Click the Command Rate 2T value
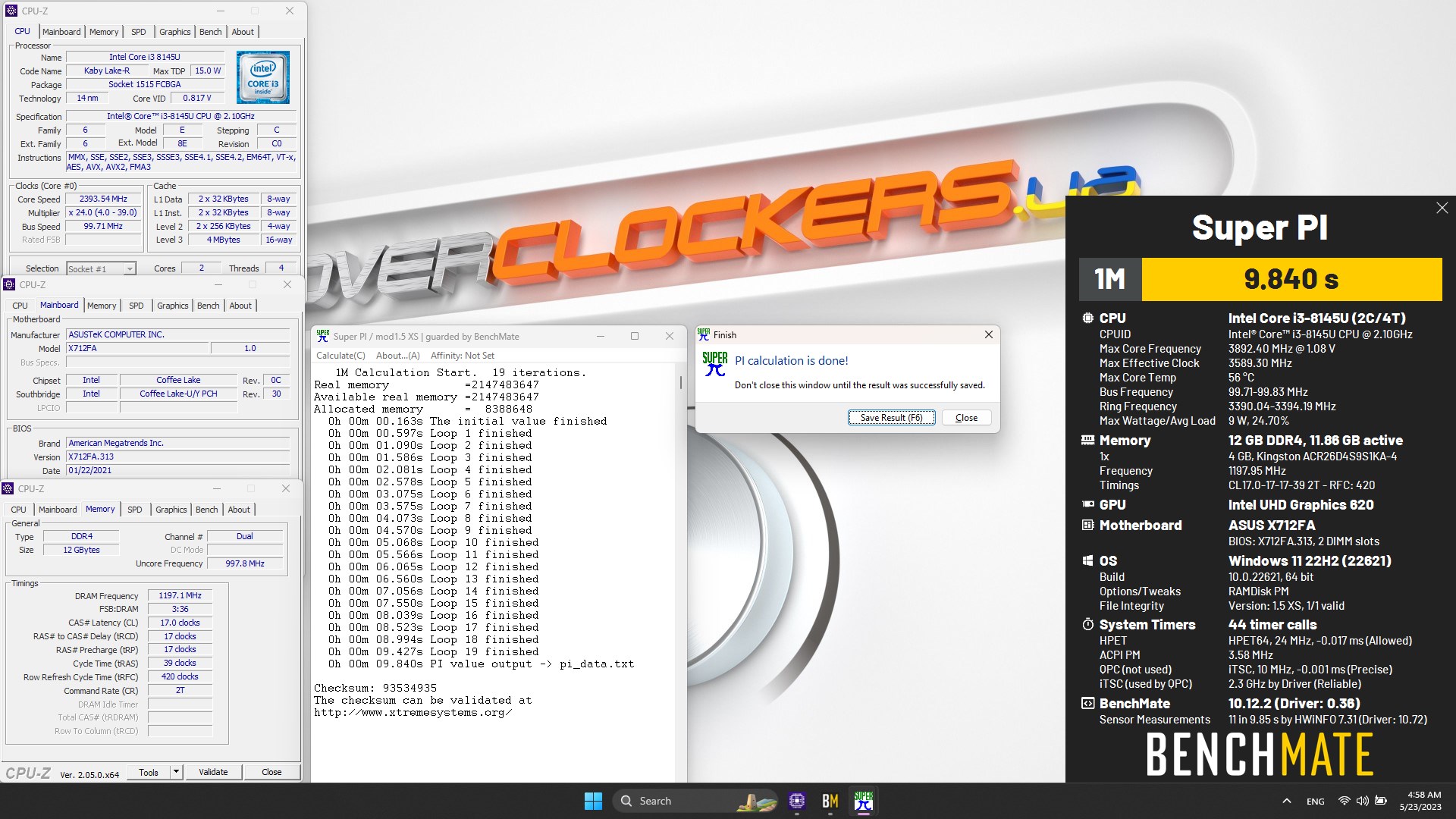The height and width of the screenshot is (819, 1456). click(x=180, y=690)
